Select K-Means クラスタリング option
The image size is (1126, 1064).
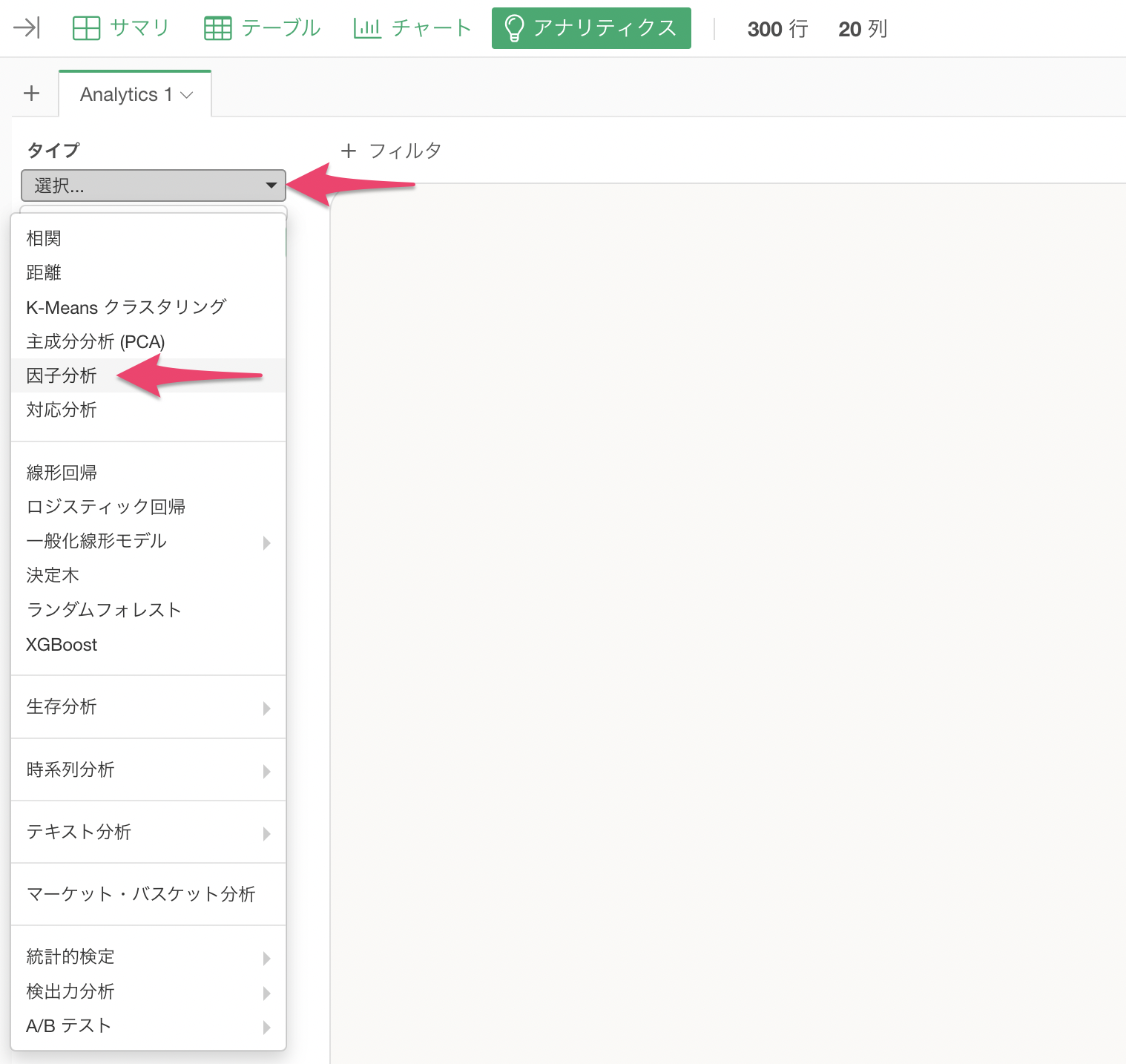[x=148, y=307]
